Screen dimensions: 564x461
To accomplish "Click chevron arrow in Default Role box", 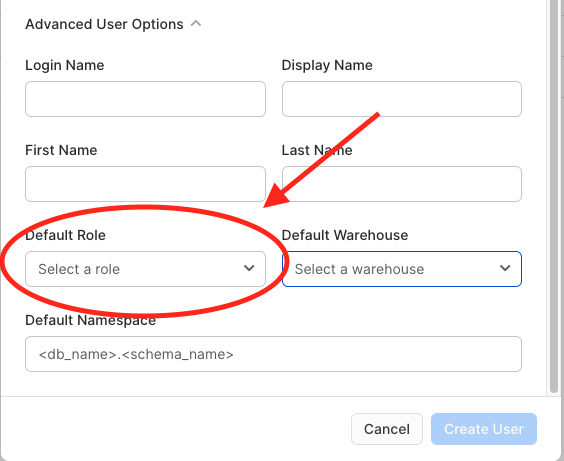I will point(249,268).
